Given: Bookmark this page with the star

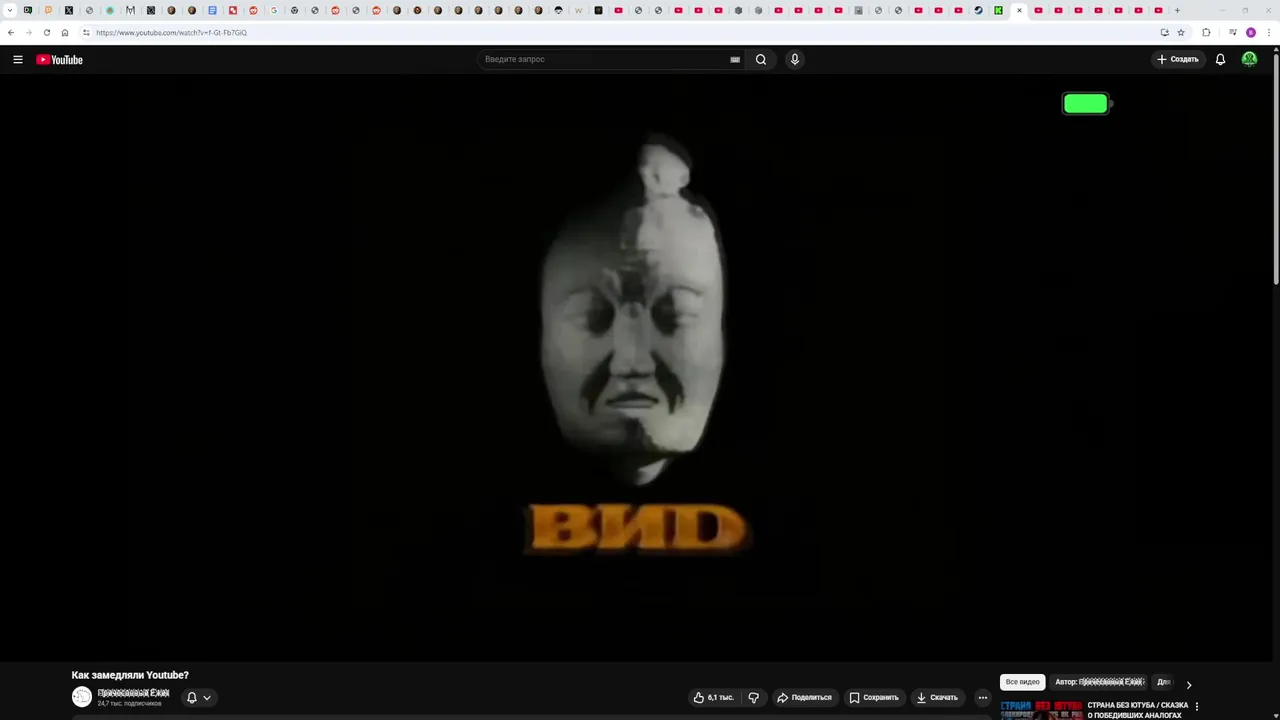Looking at the screenshot, I should pyautogui.click(x=1181, y=32).
